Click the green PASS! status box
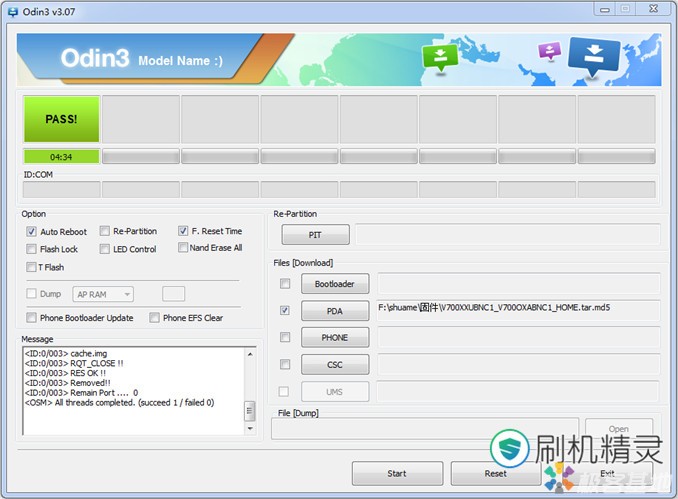Viewport: 678px width, 499px height. 61,119
